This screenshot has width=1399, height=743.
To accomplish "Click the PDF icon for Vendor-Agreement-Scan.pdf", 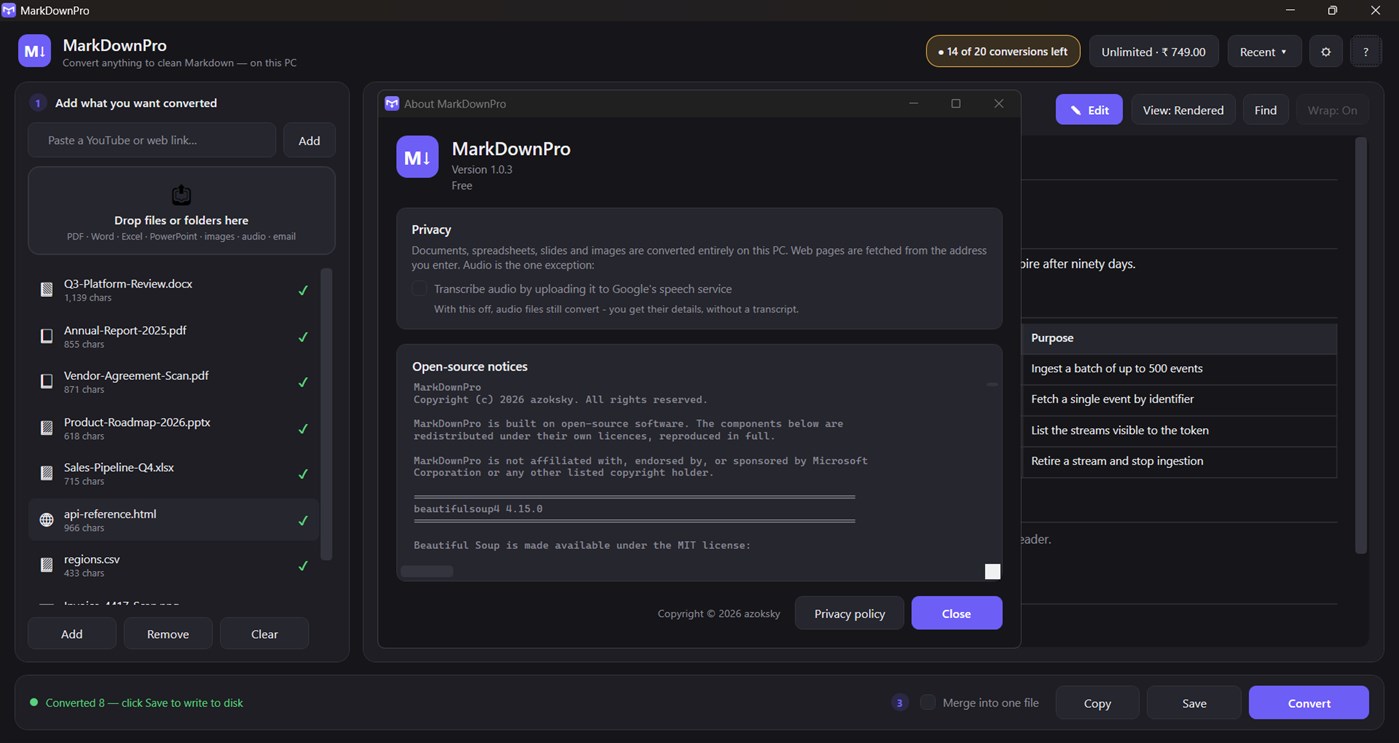I will [46, 382].
